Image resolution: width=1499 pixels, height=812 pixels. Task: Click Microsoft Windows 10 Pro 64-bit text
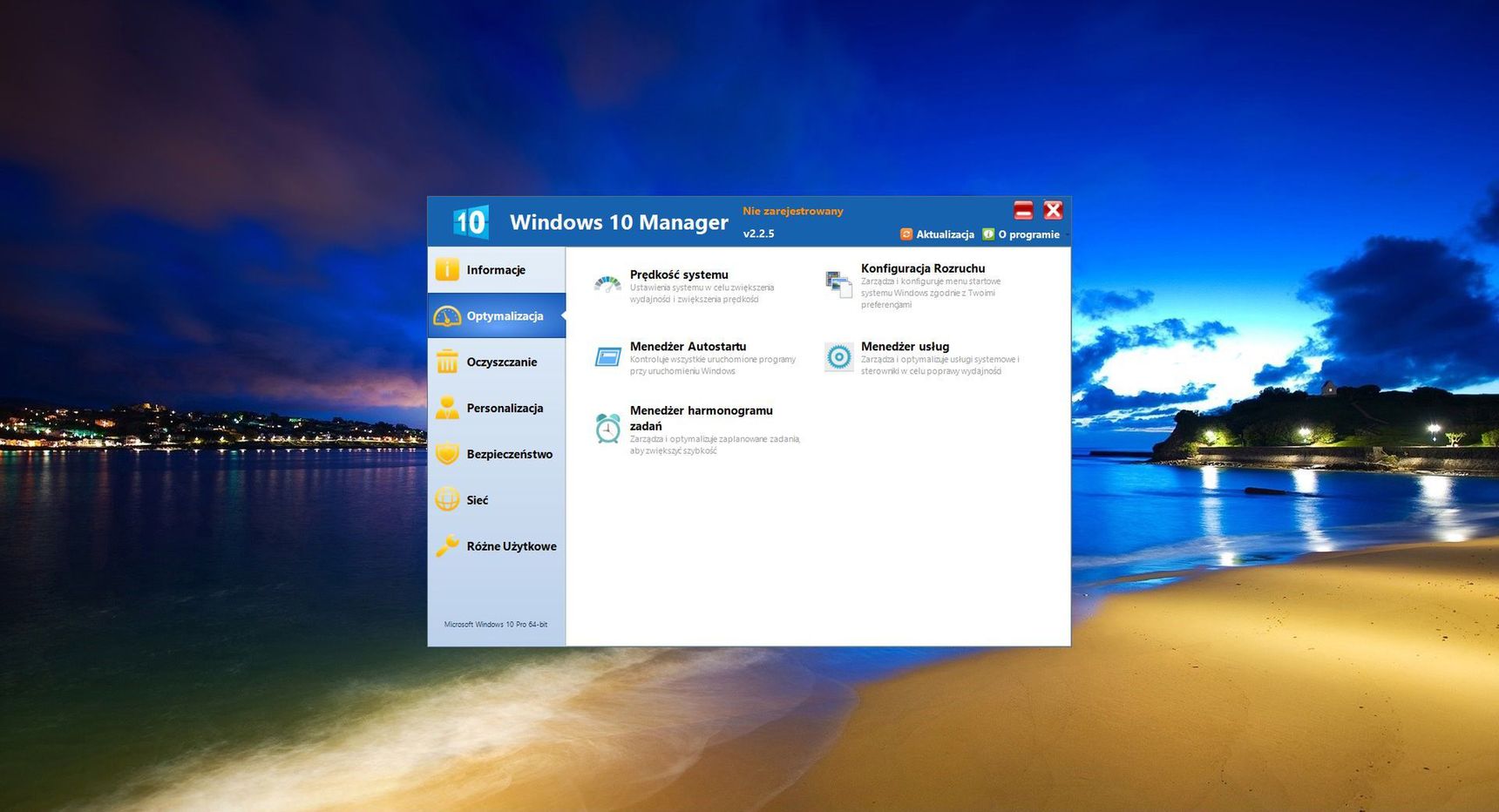click(496, 625)
